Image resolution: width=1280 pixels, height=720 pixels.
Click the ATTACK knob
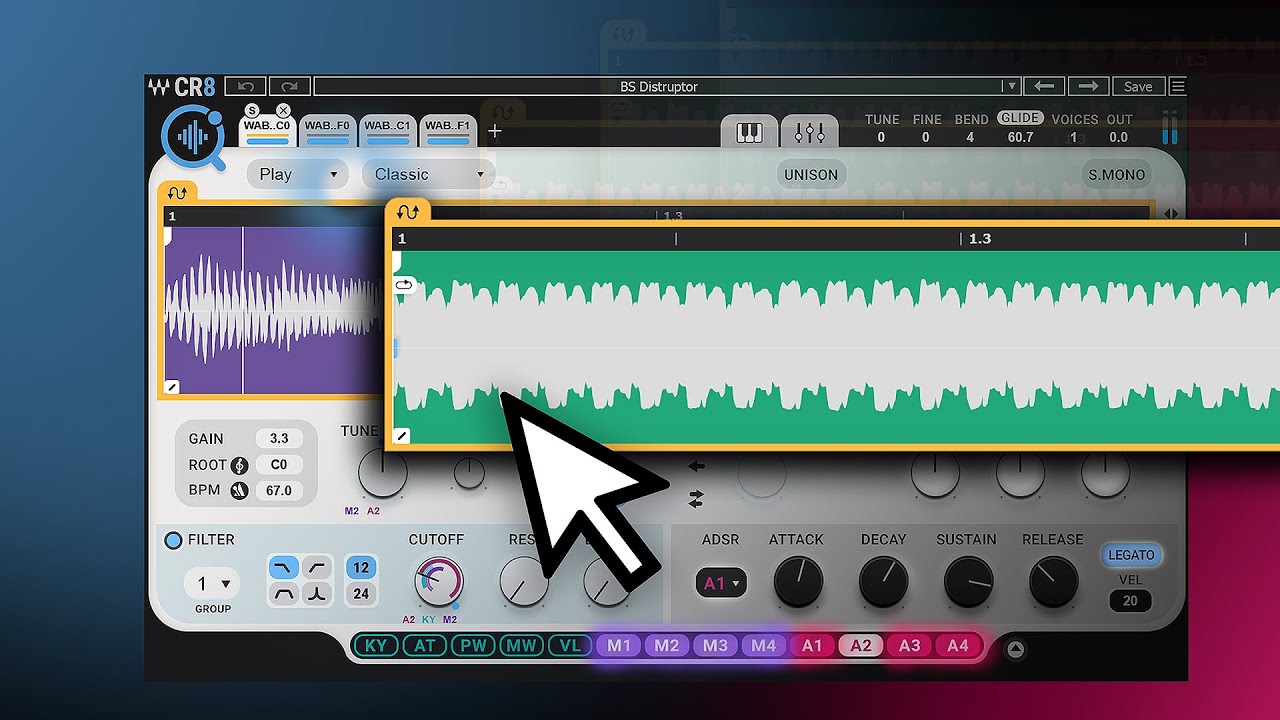pyautogui.click(x=798, y=582)
